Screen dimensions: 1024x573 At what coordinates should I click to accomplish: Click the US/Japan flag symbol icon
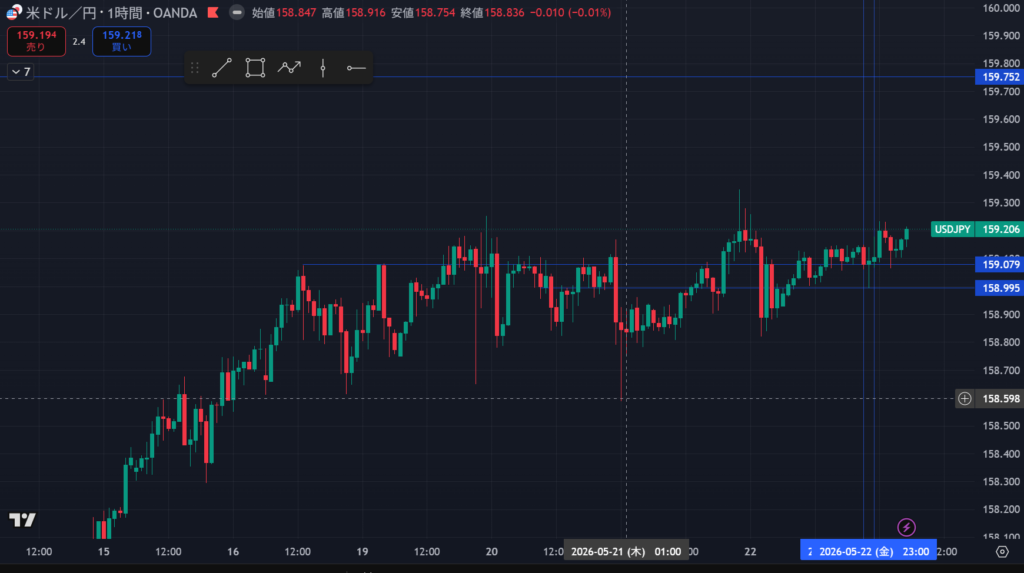click(14, 12)
